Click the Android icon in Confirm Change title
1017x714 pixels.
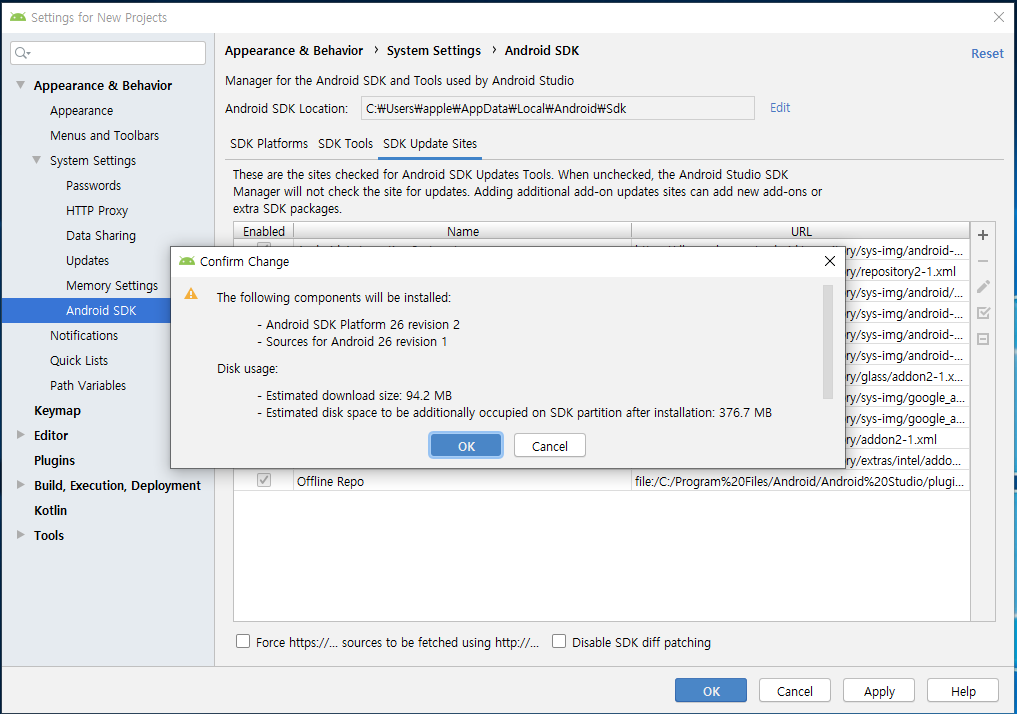187,261
